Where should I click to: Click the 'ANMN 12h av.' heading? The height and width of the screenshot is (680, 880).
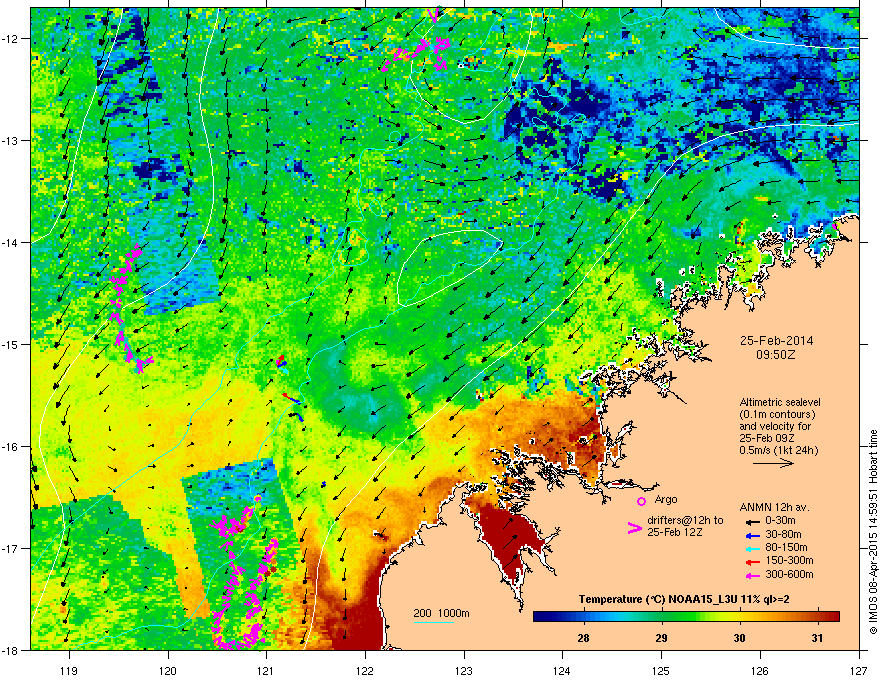(x=774, y=507)
